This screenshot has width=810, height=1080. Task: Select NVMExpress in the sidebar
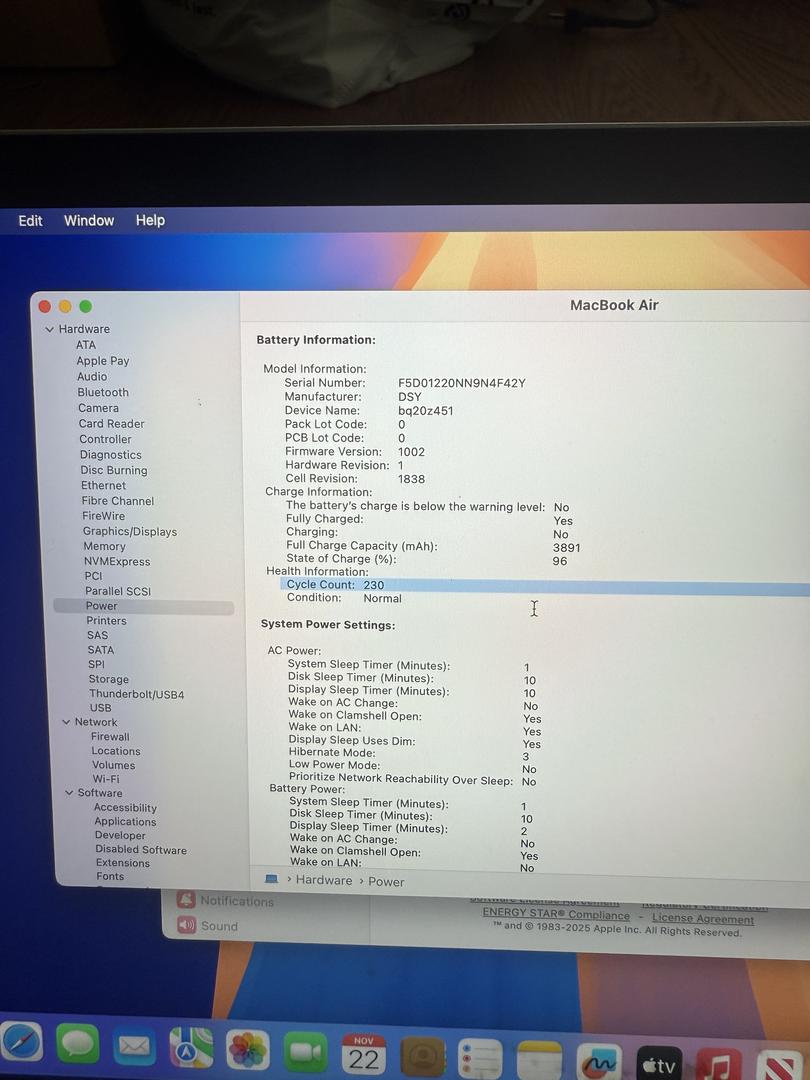(117, 561)
